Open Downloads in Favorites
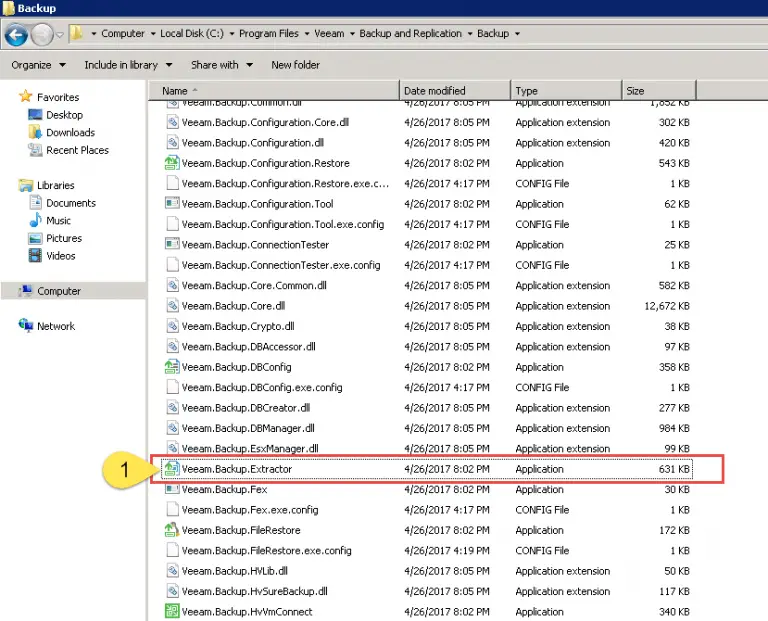This screenshot has height=621, width=768. coord(70,132)
